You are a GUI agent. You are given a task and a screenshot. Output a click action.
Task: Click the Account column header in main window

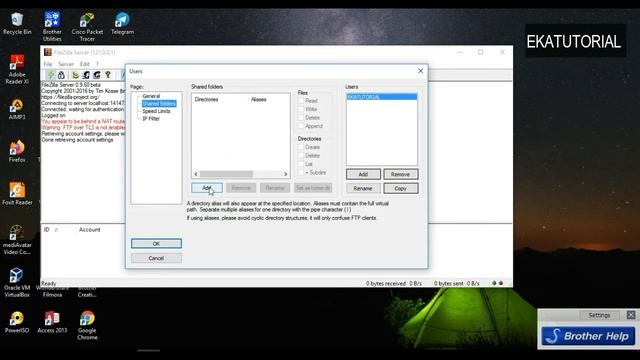click(x=90, y=230)
